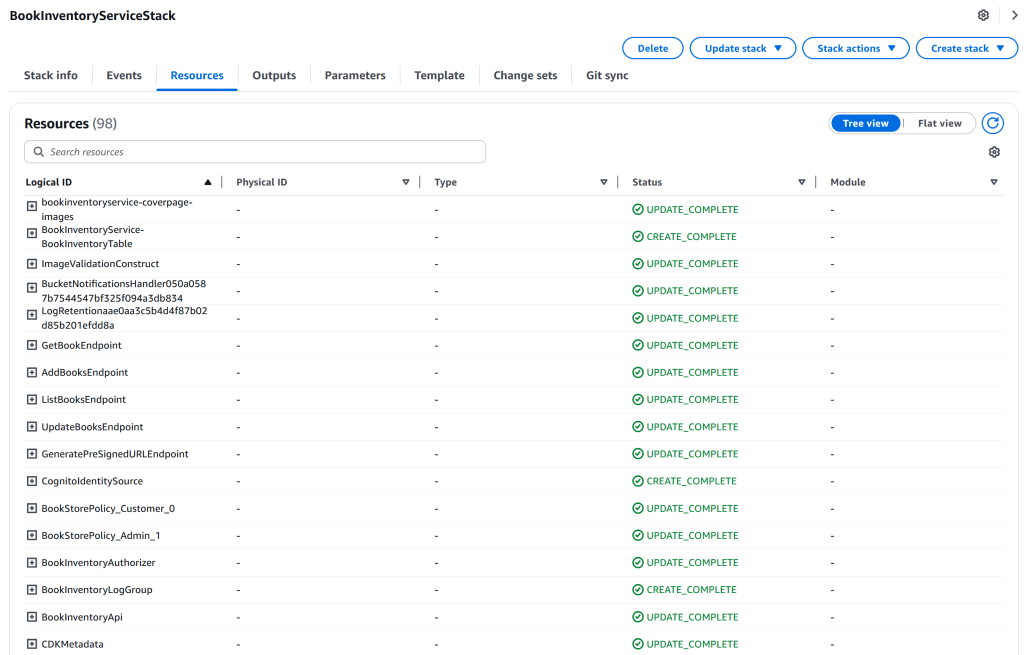Viewport: 1024px width, 655px height.
Task: Open the Status column filter
Action: [801, 182]
